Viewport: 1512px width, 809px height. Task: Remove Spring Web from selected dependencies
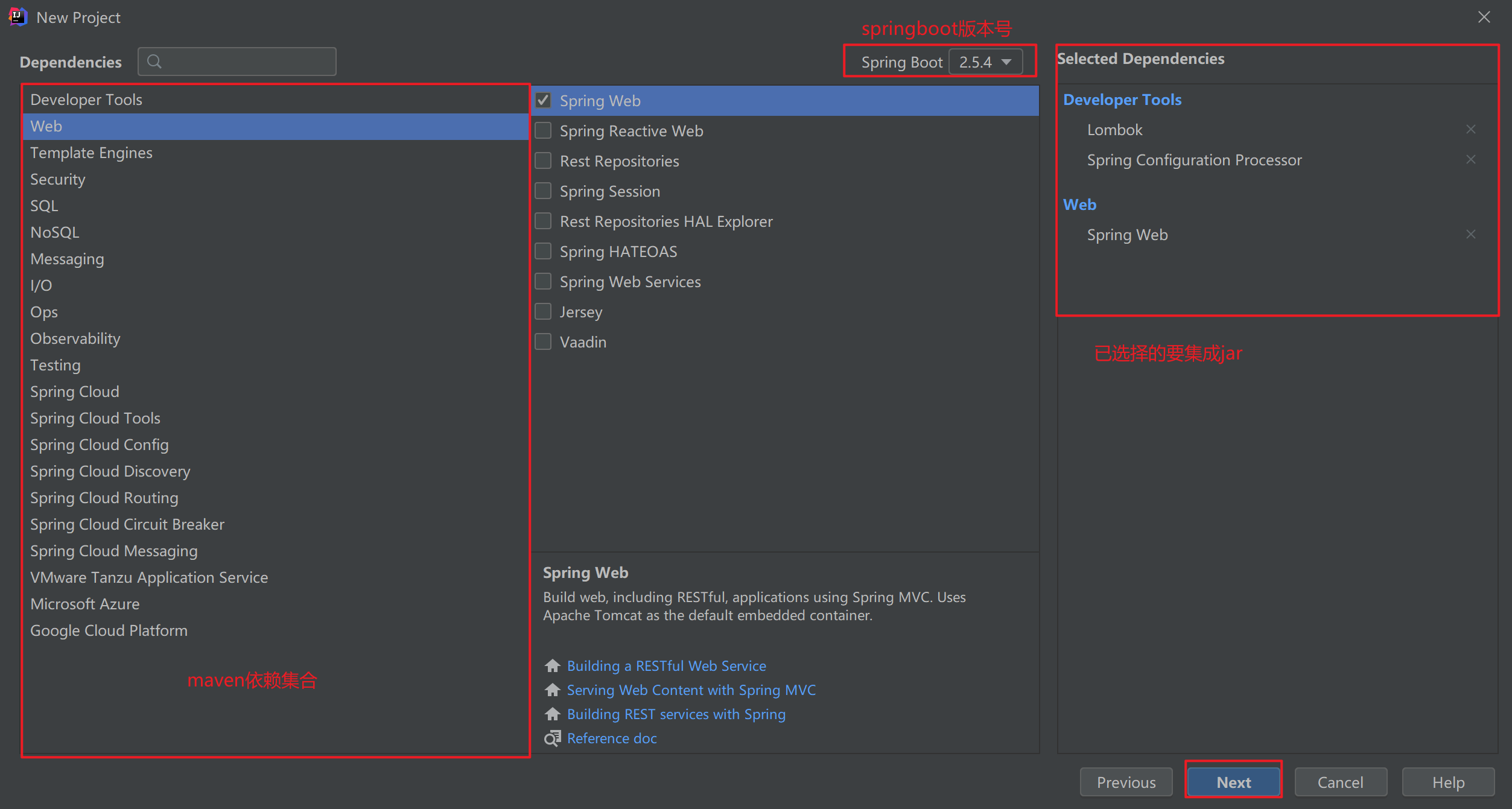[1470, 234]
